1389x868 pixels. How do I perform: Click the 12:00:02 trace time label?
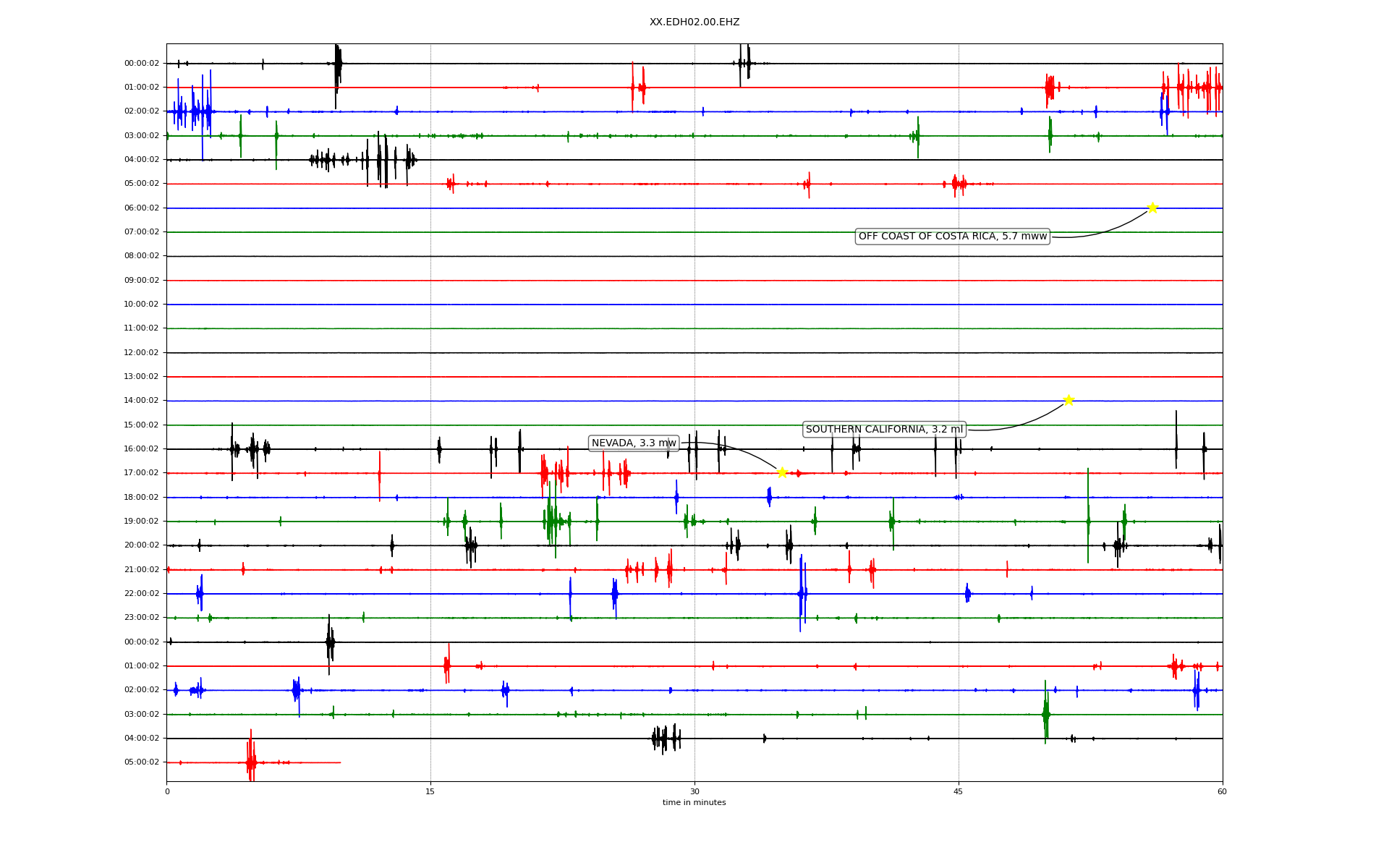[x=142, y=353]
